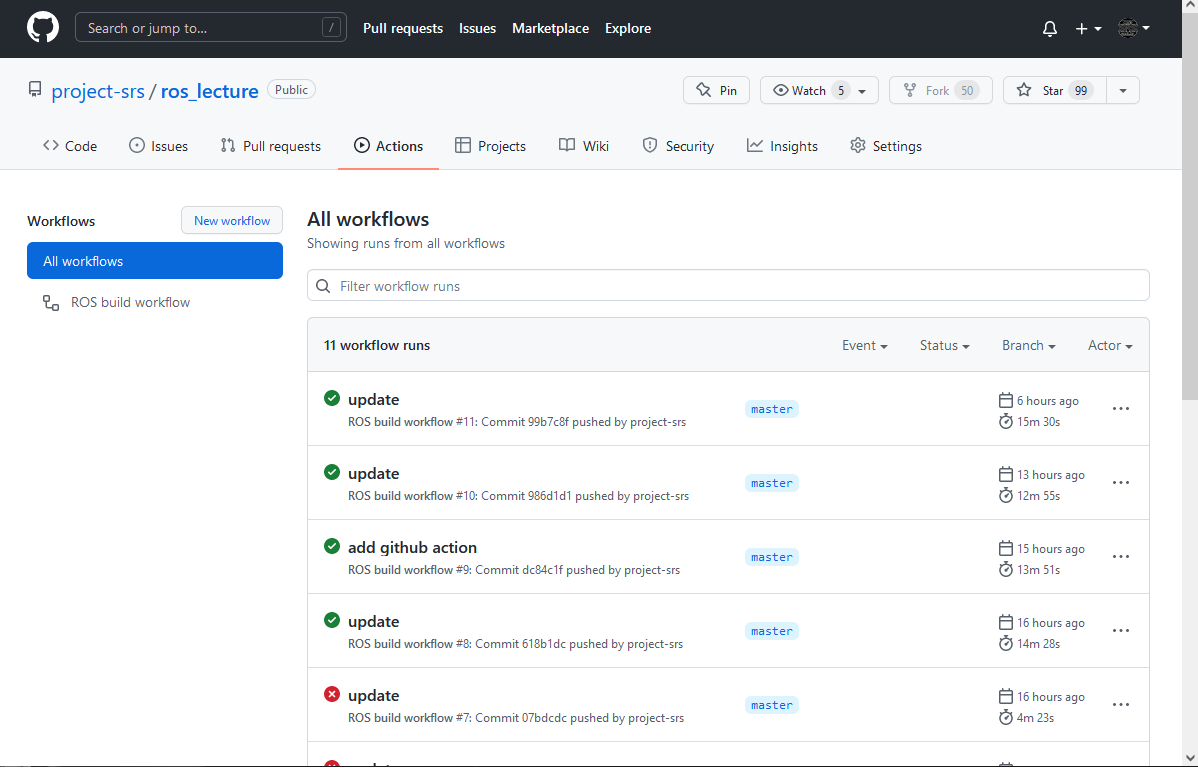Open three-dot menu for run #11
The image size is (1198, 768).
click(x=1121, y=409)
